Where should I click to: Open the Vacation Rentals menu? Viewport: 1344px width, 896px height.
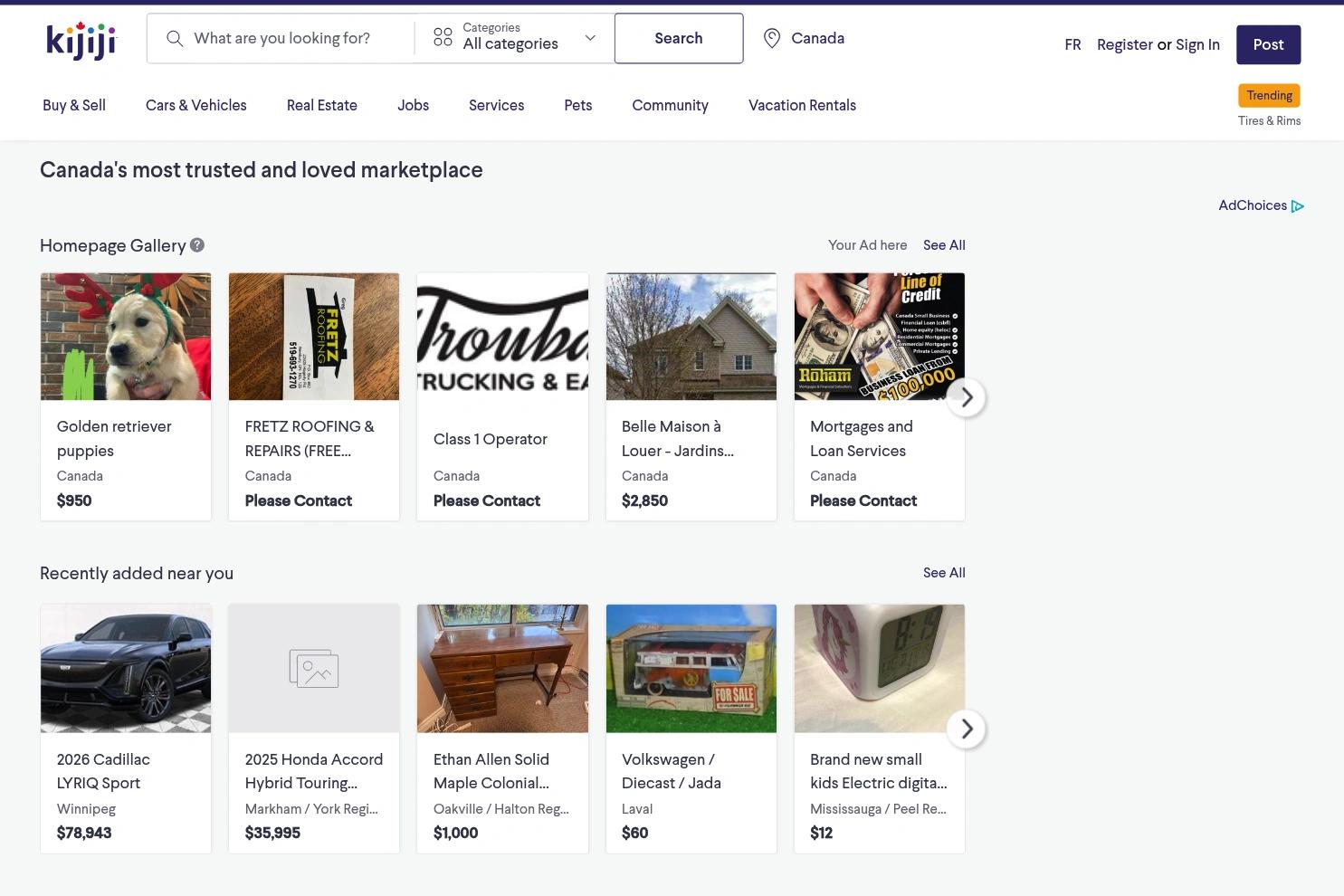[802, 105]
